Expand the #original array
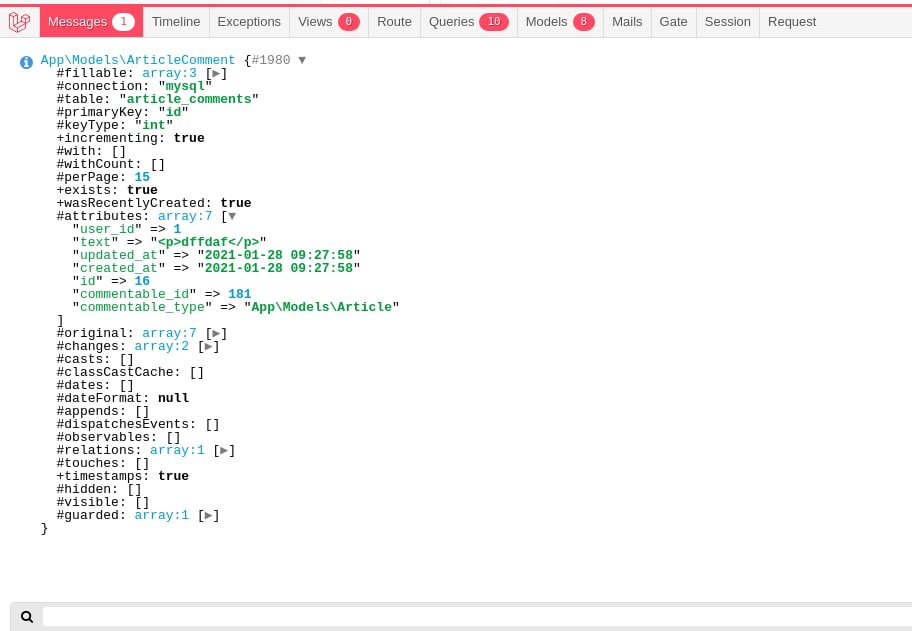Viewport: 912px width, 631px height. pos(216,333)
